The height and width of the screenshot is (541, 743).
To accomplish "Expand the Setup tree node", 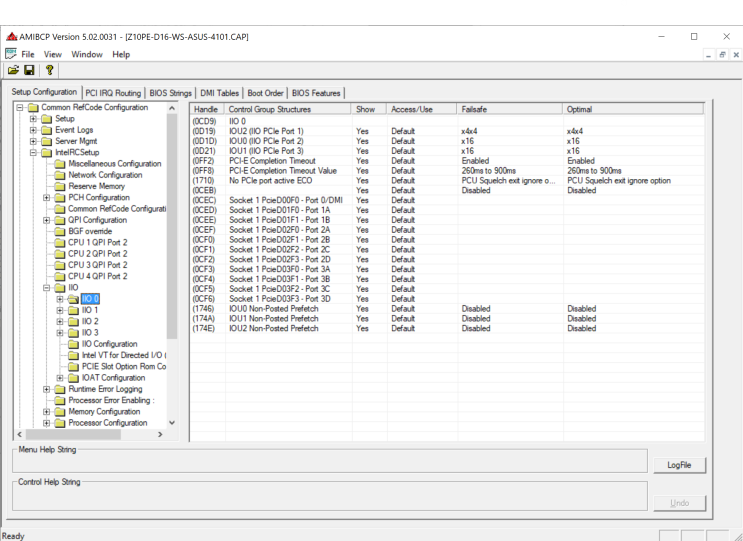I will point(33,118).
